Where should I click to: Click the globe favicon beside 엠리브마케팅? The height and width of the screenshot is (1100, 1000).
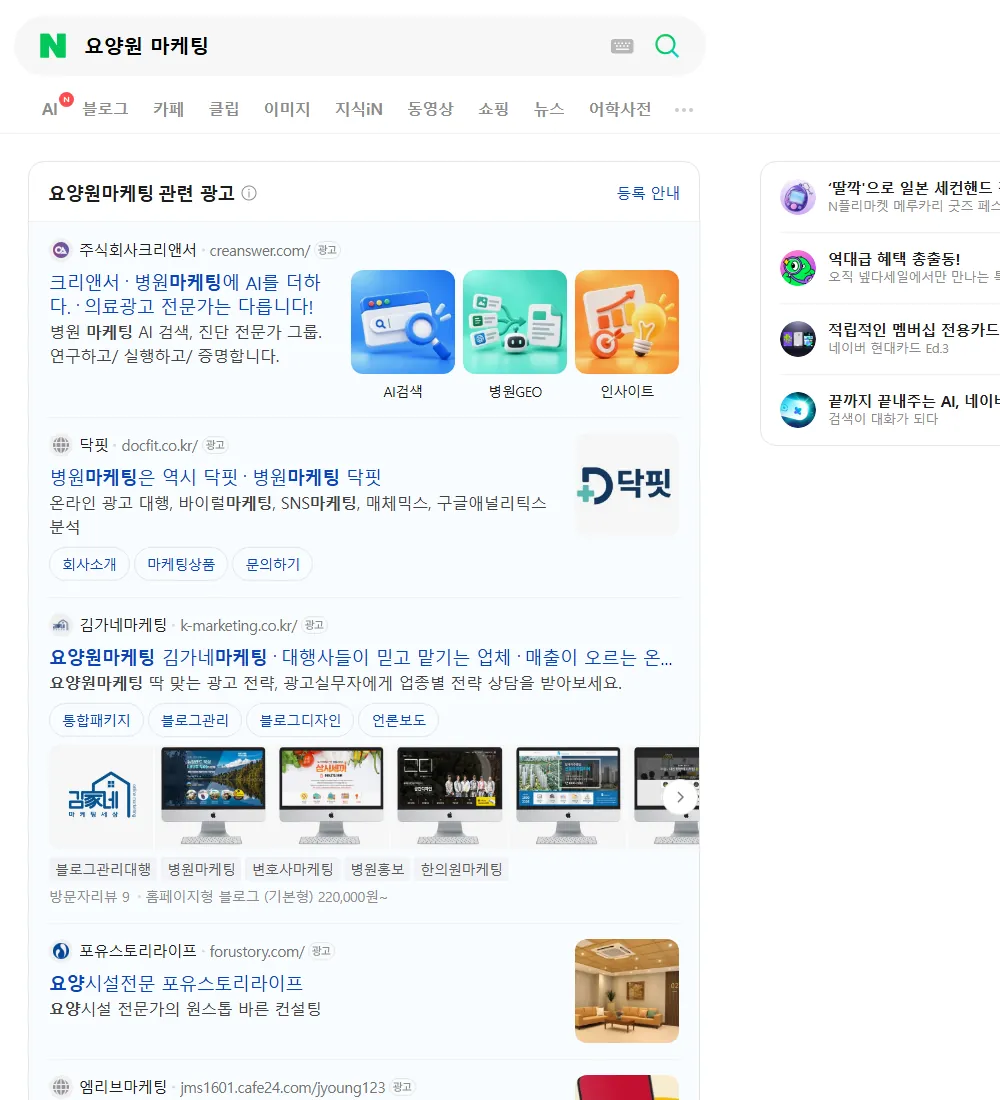[61, 1087]
